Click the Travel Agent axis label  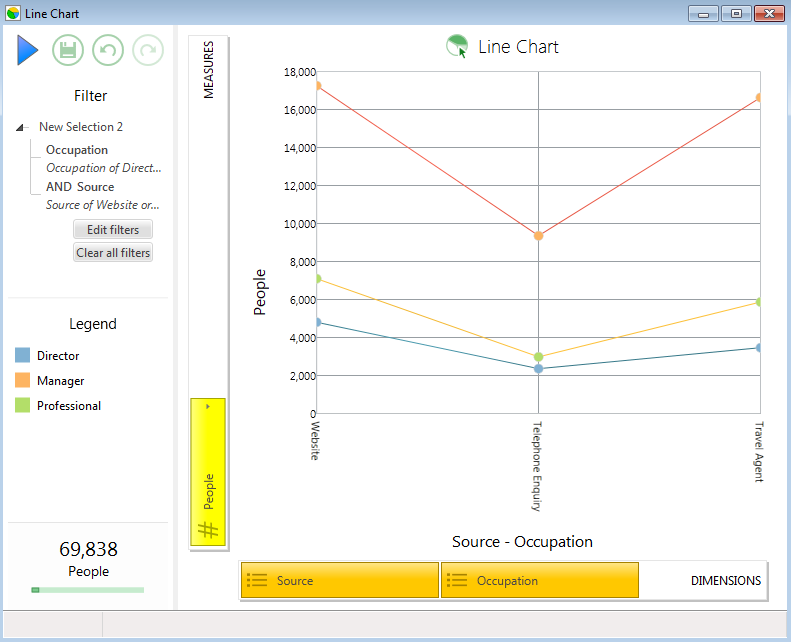759,452
